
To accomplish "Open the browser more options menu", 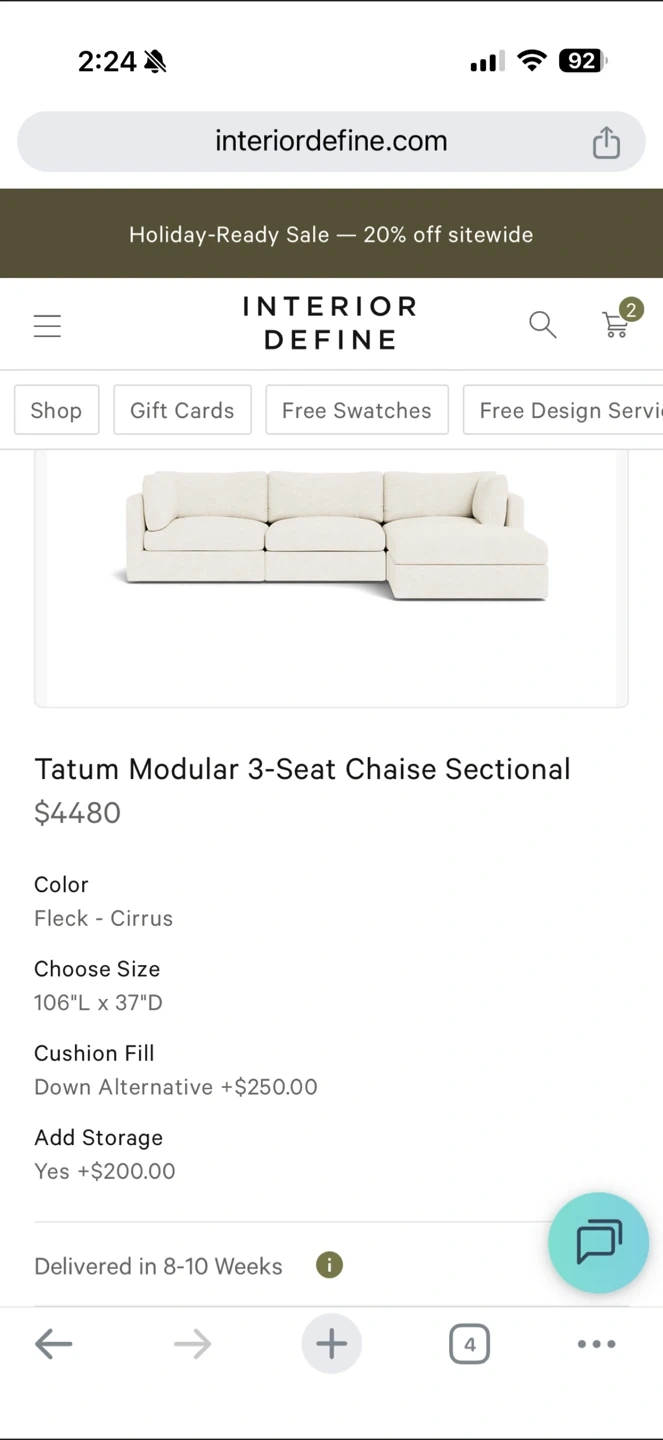I will coord(596,1344).
